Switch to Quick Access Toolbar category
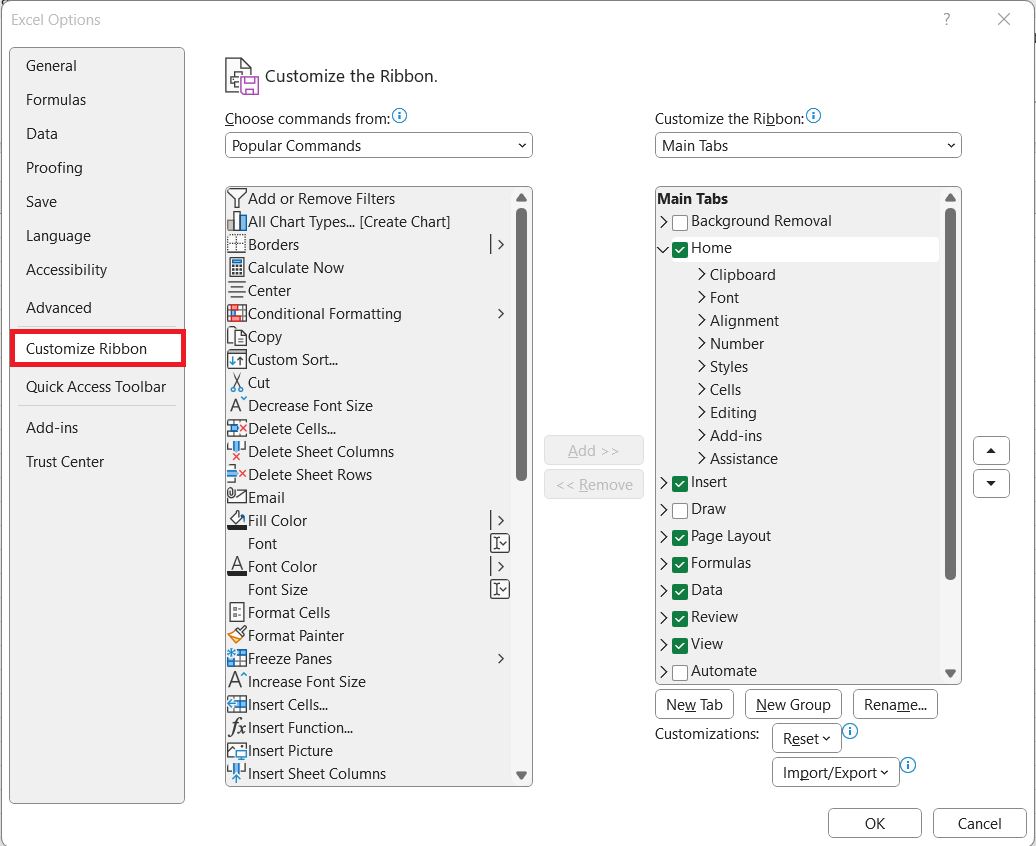1036x846 pixels. coord(96,387)
